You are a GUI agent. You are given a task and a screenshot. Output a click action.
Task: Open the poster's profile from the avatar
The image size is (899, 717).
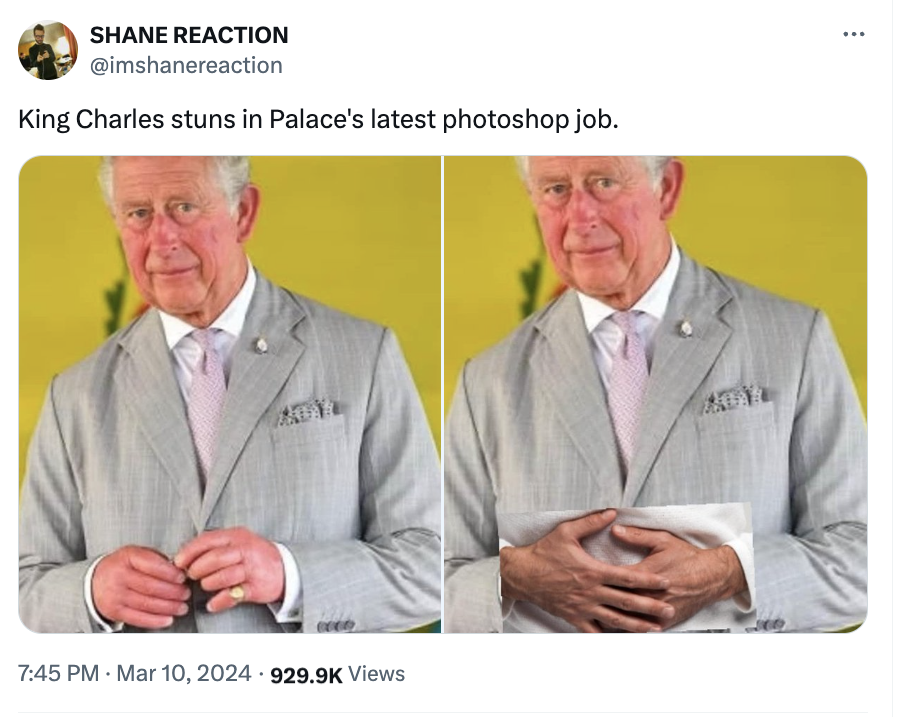48,50
